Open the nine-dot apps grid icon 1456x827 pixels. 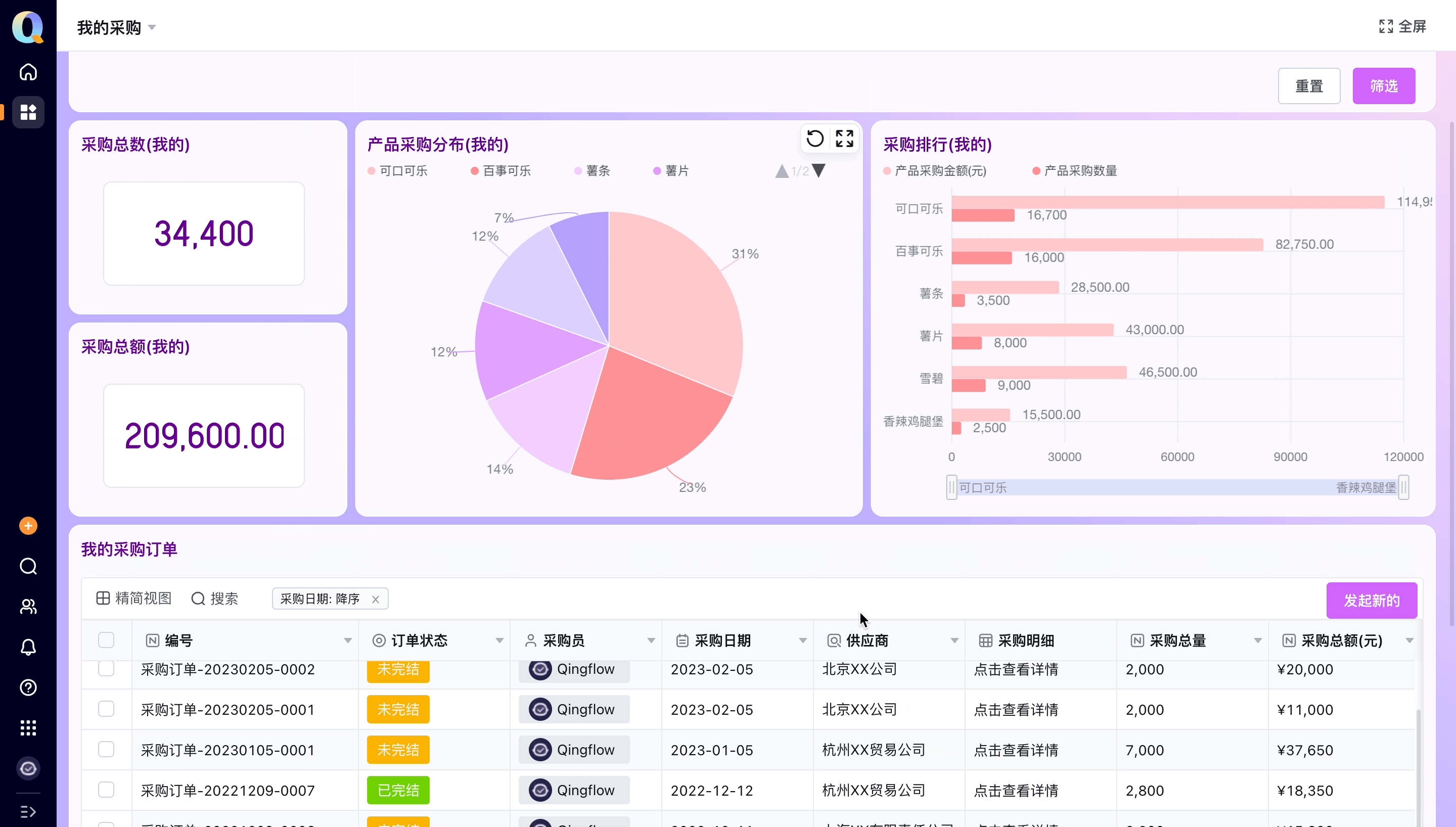(28, 727)
